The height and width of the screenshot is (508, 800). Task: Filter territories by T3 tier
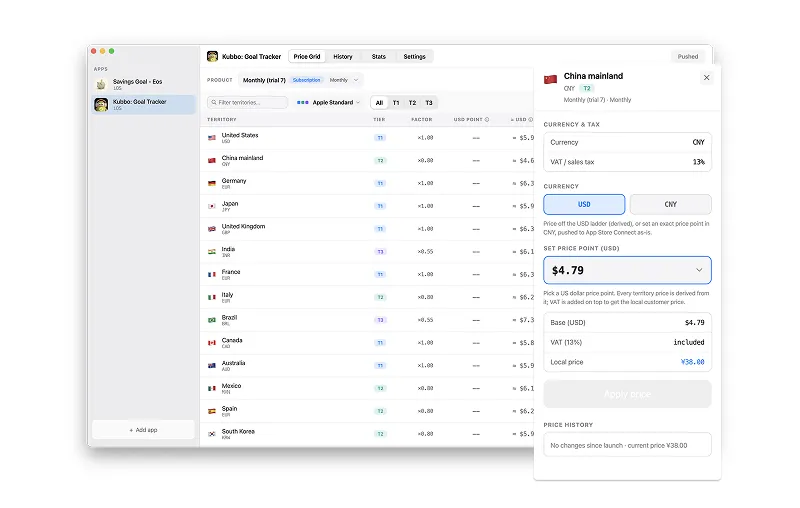429,103
